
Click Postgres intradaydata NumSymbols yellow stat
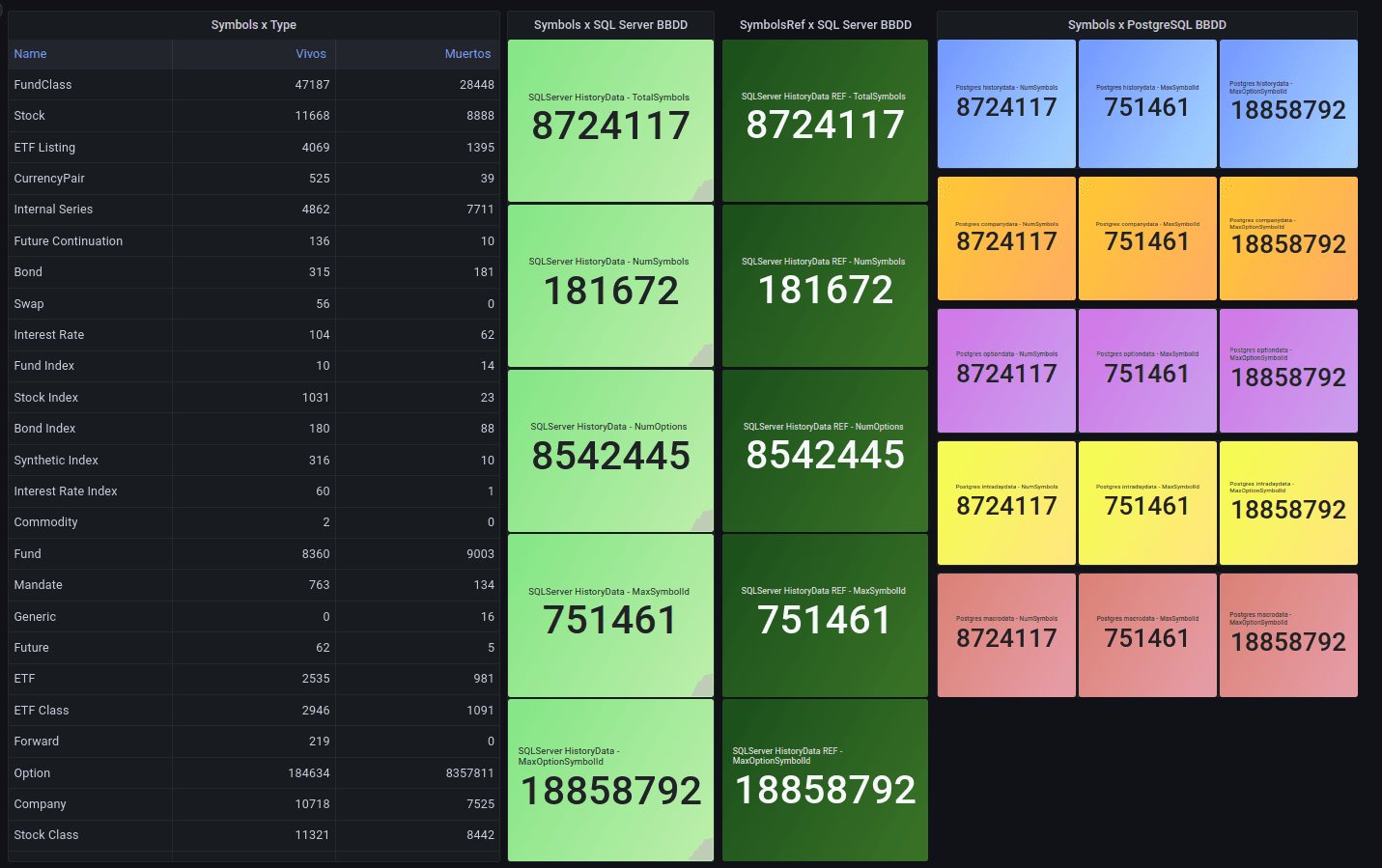click(x=1006, y=503)
